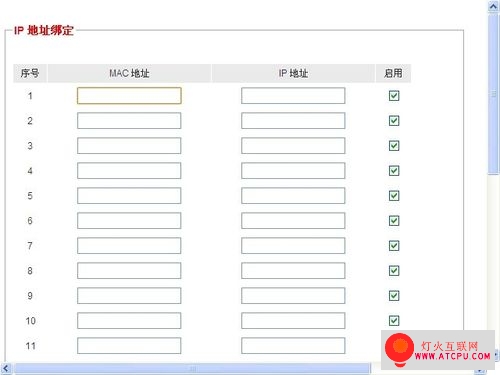Click the IP address field in row 8
500x375 pixels.
(293, 271)
